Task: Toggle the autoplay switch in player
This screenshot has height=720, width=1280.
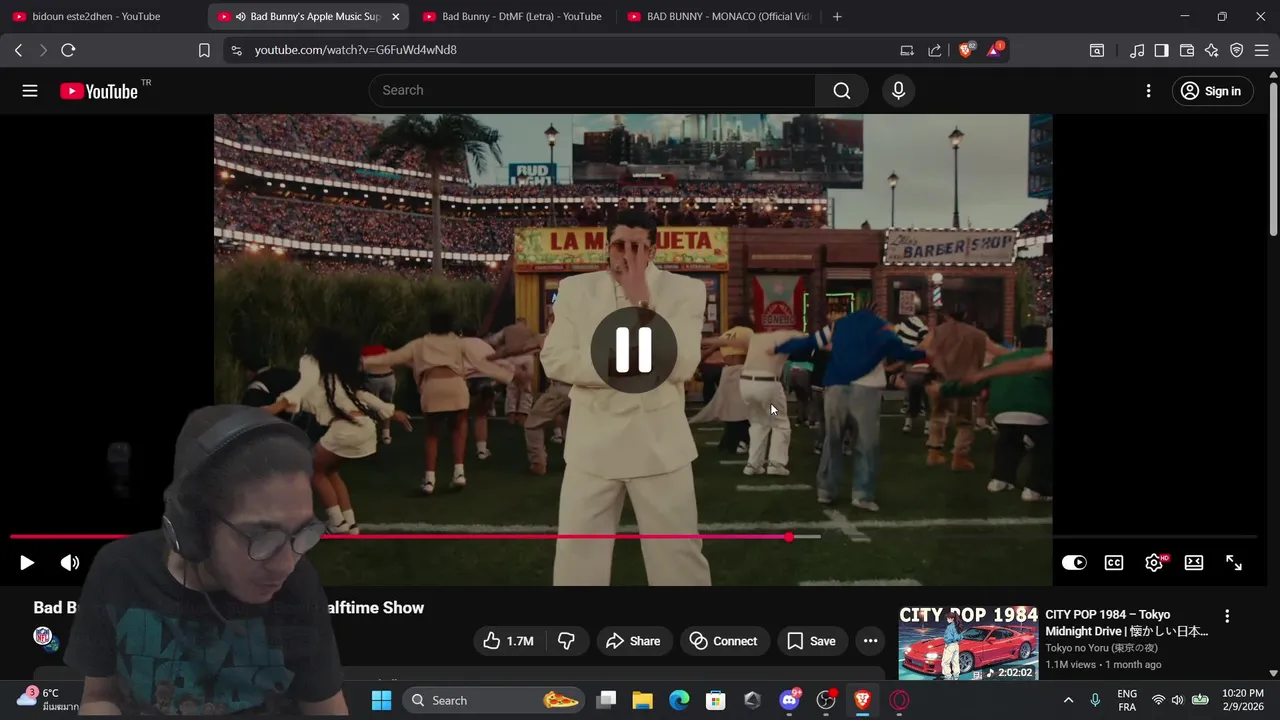Action: pos(1074,563)
